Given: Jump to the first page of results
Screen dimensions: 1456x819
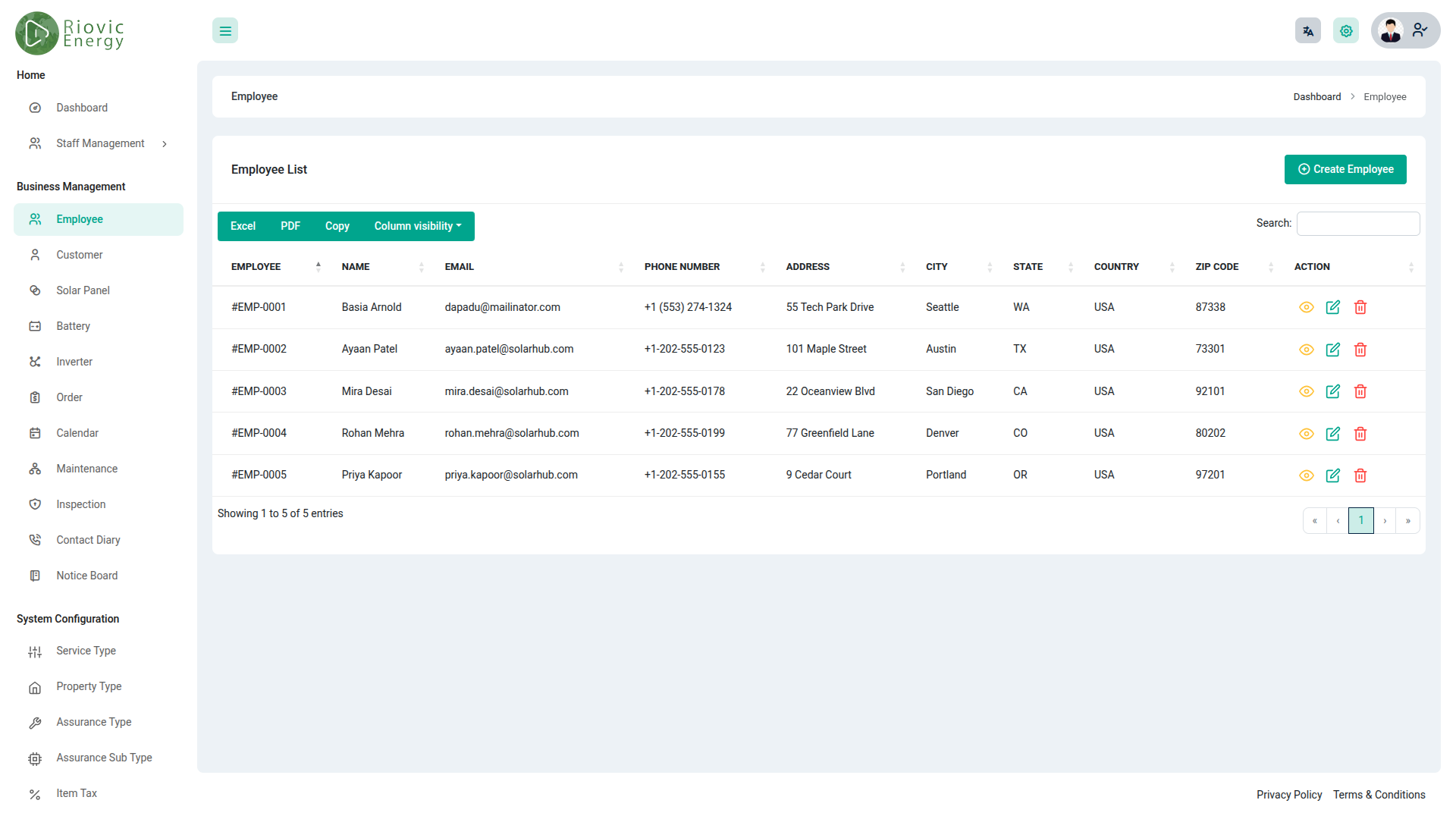Looking at the screenshot, I should pyautogui.click(x=1315, y=520).
